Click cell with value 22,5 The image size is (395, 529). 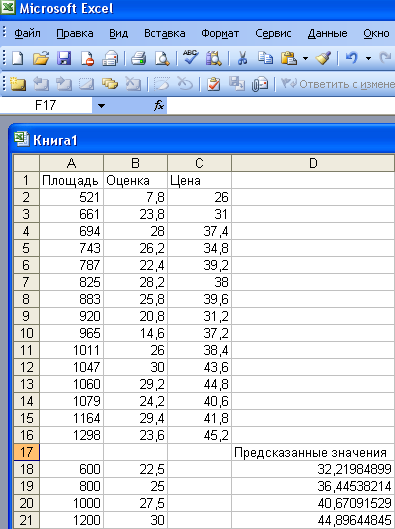tap(135, 469)
